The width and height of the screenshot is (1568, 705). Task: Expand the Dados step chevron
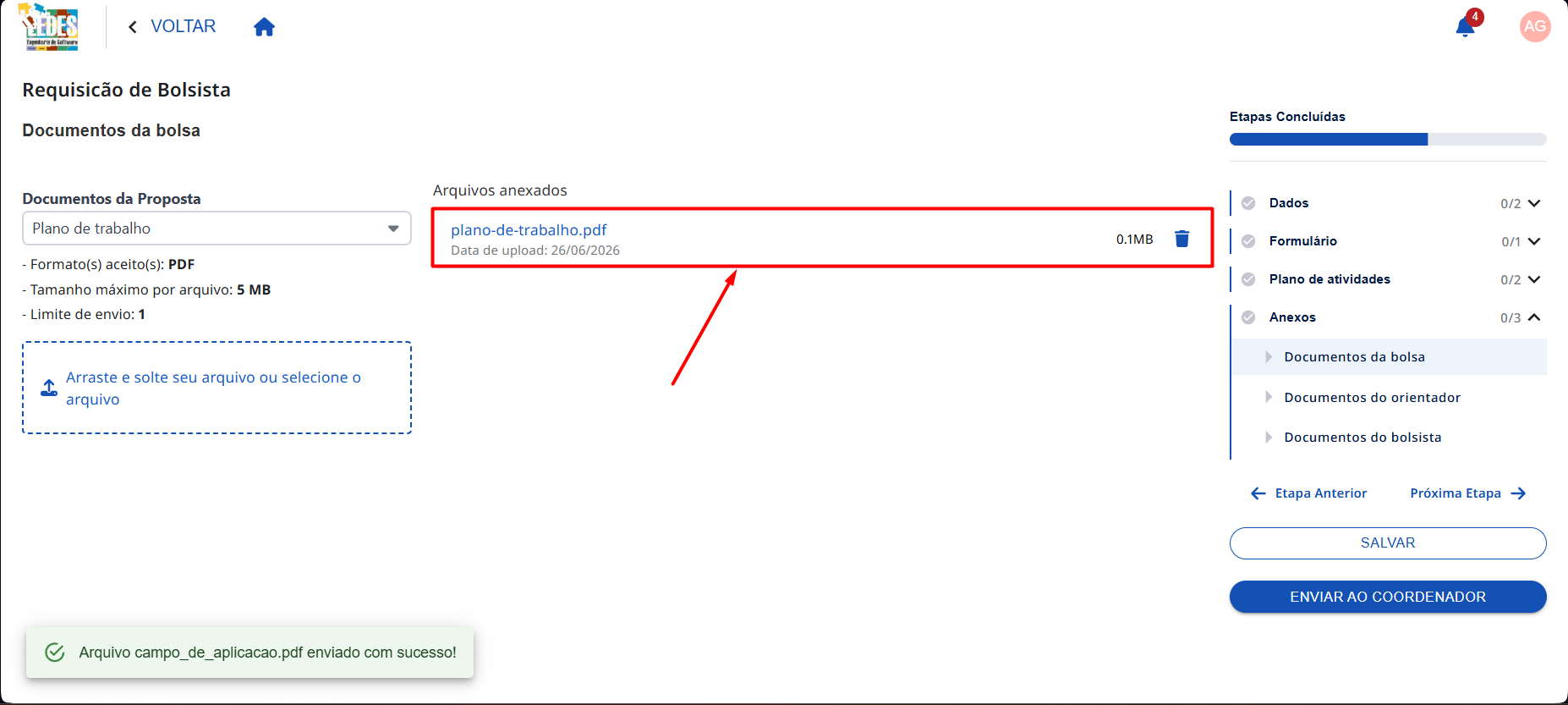tap(1534, 203)
